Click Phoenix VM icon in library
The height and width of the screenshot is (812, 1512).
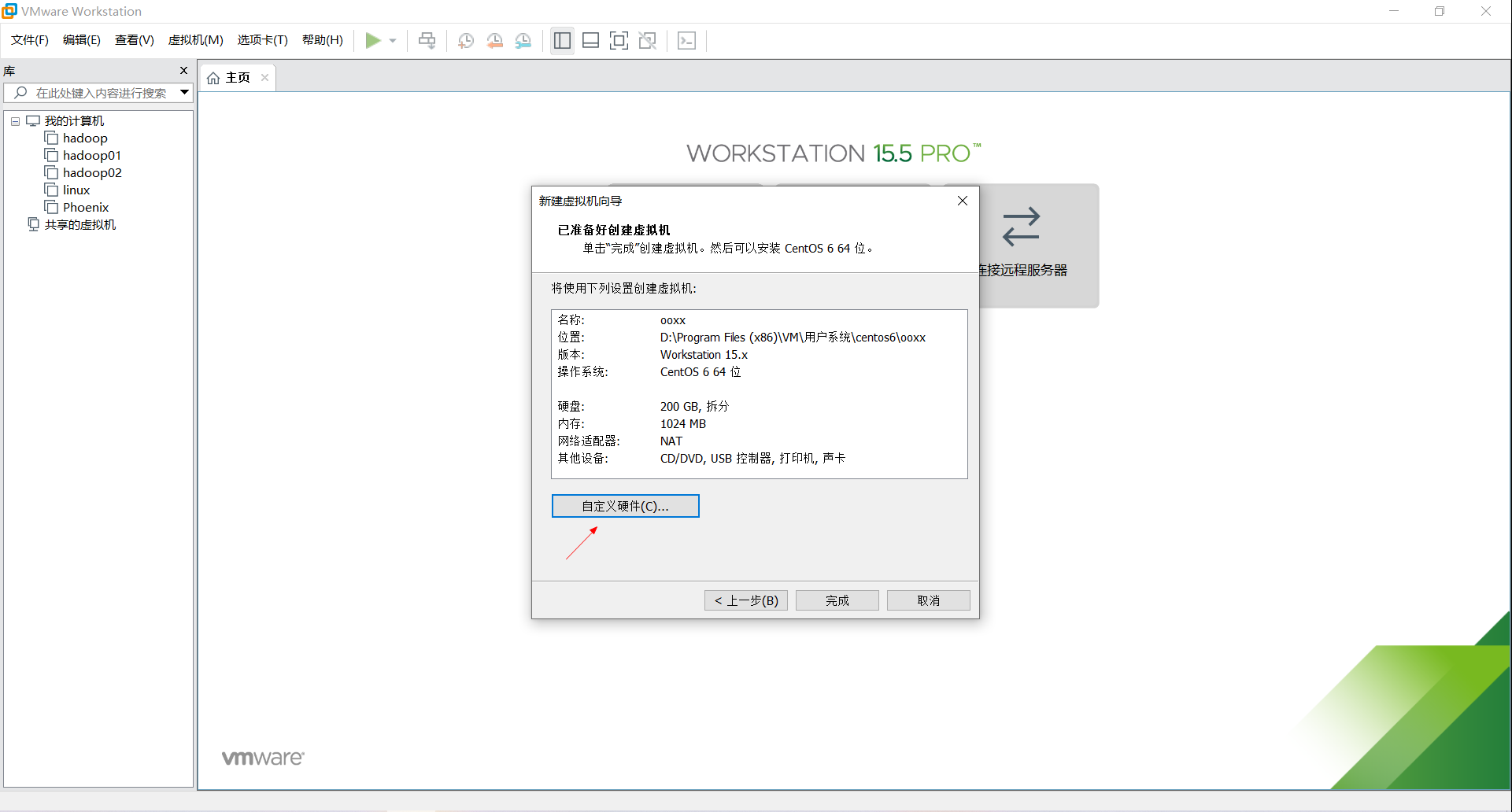coord(51,207)
